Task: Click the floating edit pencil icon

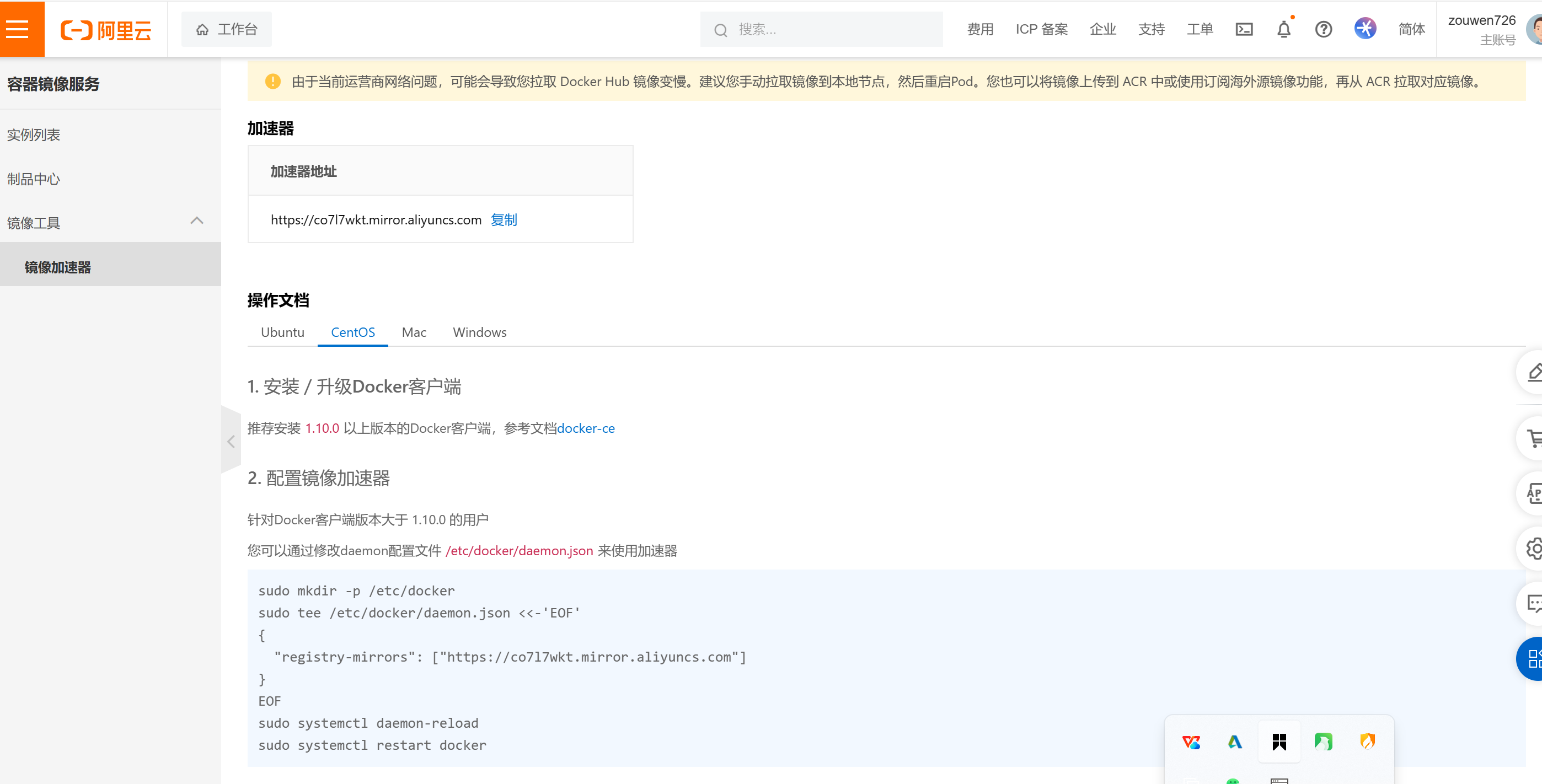Action: (x=1533, y=372)
